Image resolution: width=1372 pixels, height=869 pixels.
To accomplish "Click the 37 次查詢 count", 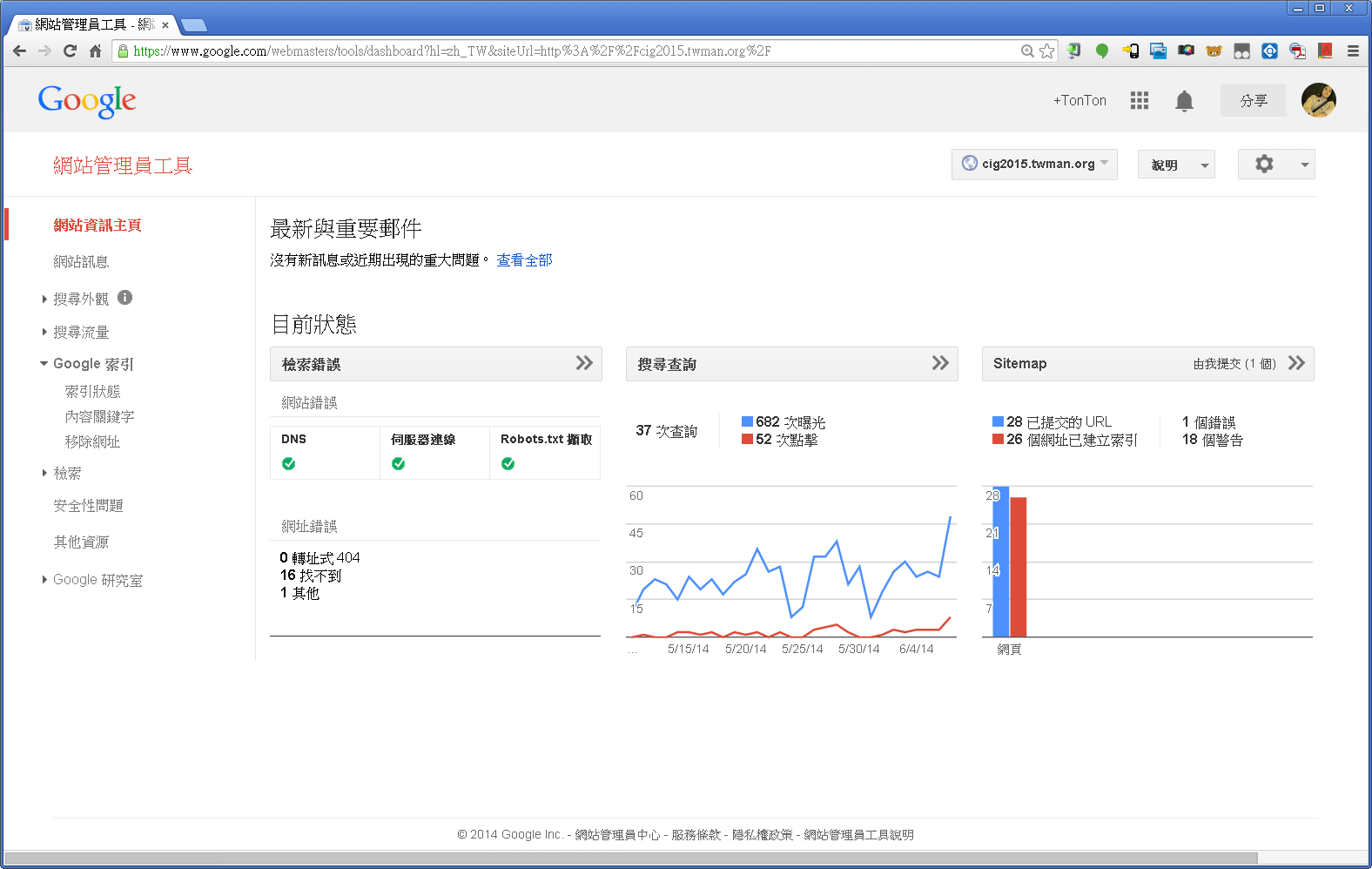I will tap(667, 431).
